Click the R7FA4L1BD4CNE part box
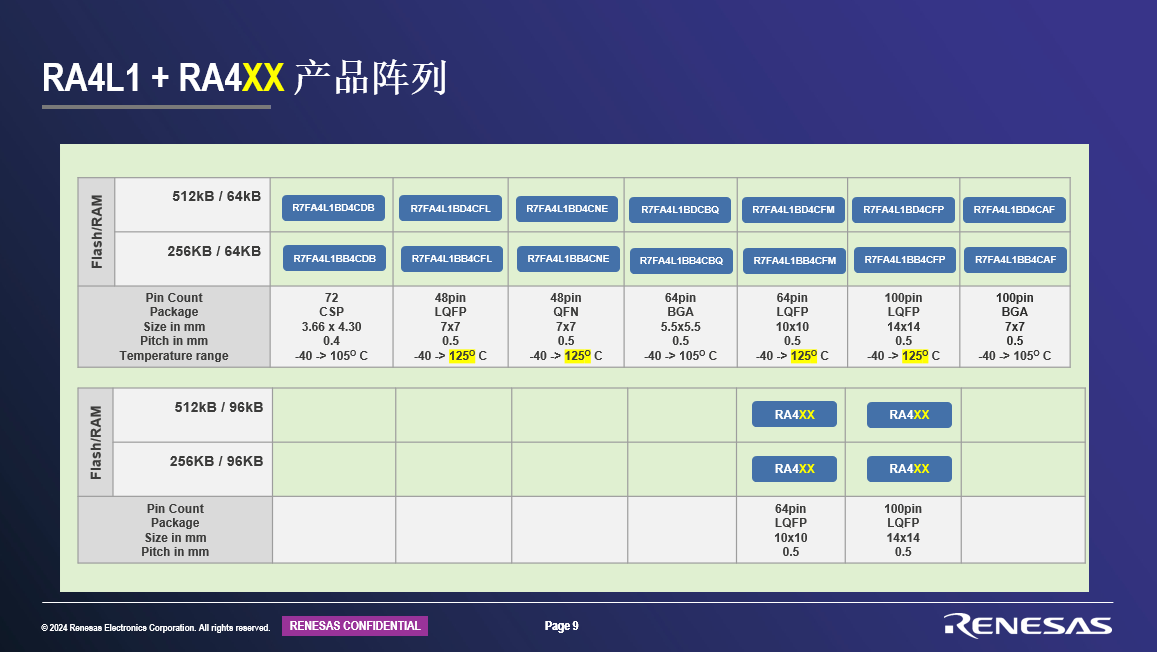Screen dimensions: 1157x652 (x=567, y=209)
